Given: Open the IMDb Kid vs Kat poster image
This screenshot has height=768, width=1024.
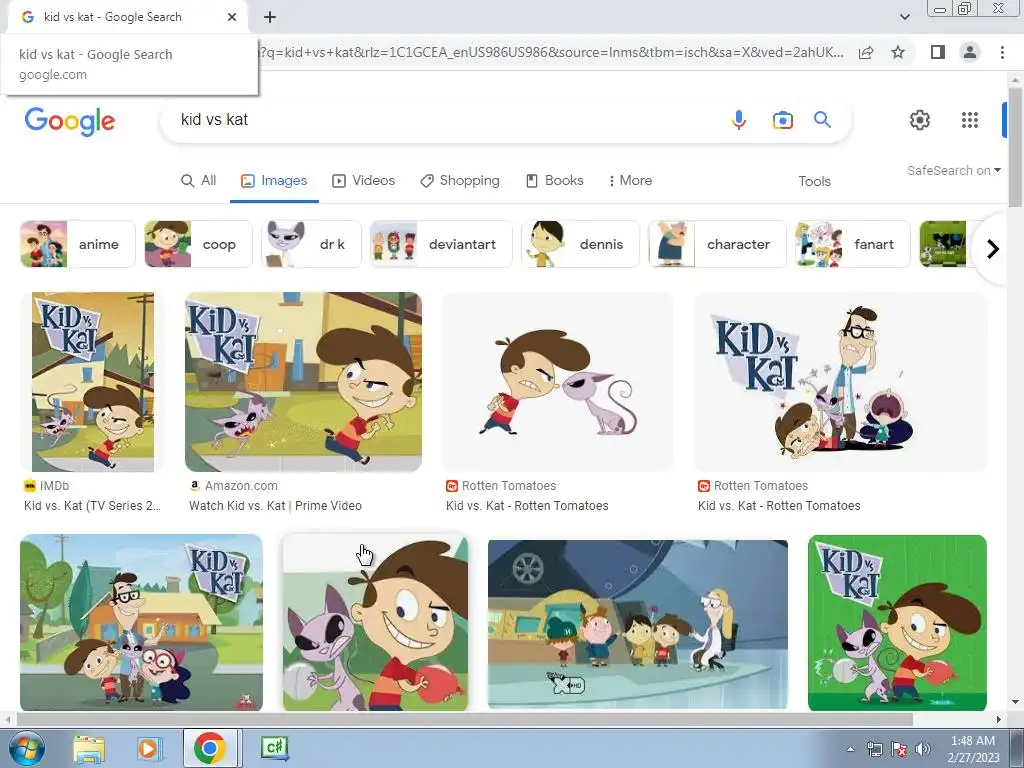Looking at the screenshot, I should tap(93, 382).
